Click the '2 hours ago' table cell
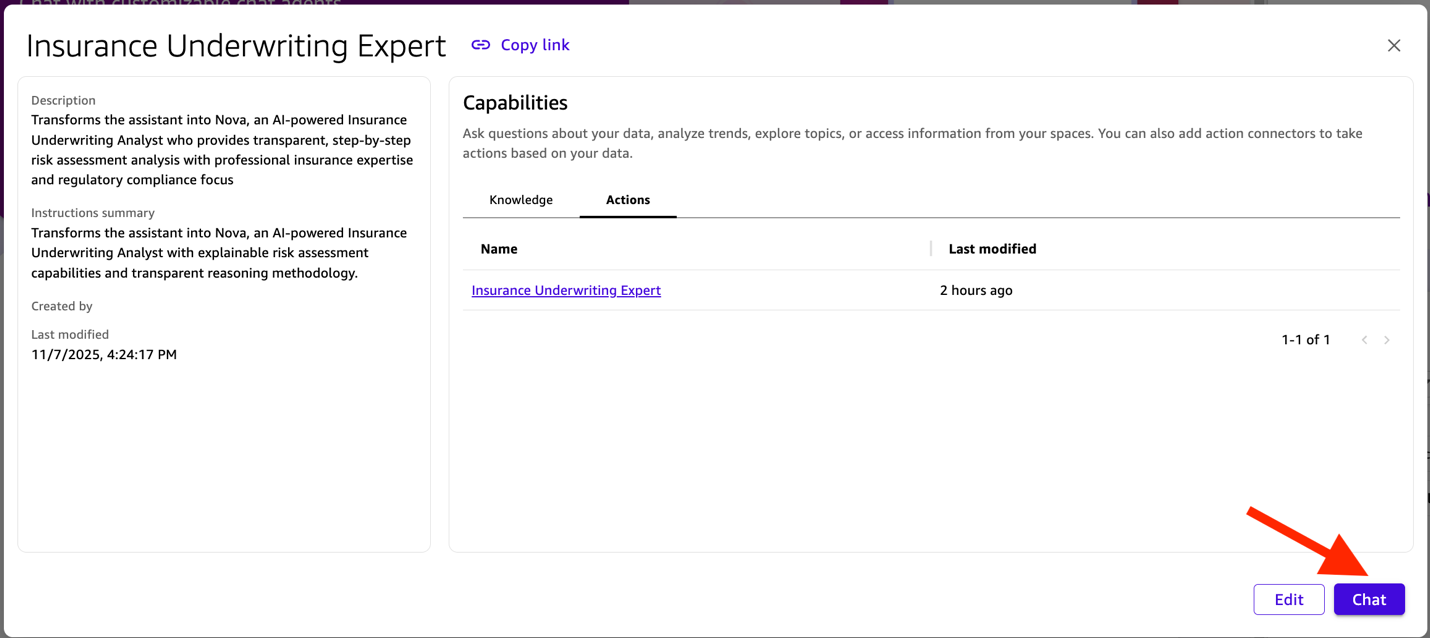 976,290
